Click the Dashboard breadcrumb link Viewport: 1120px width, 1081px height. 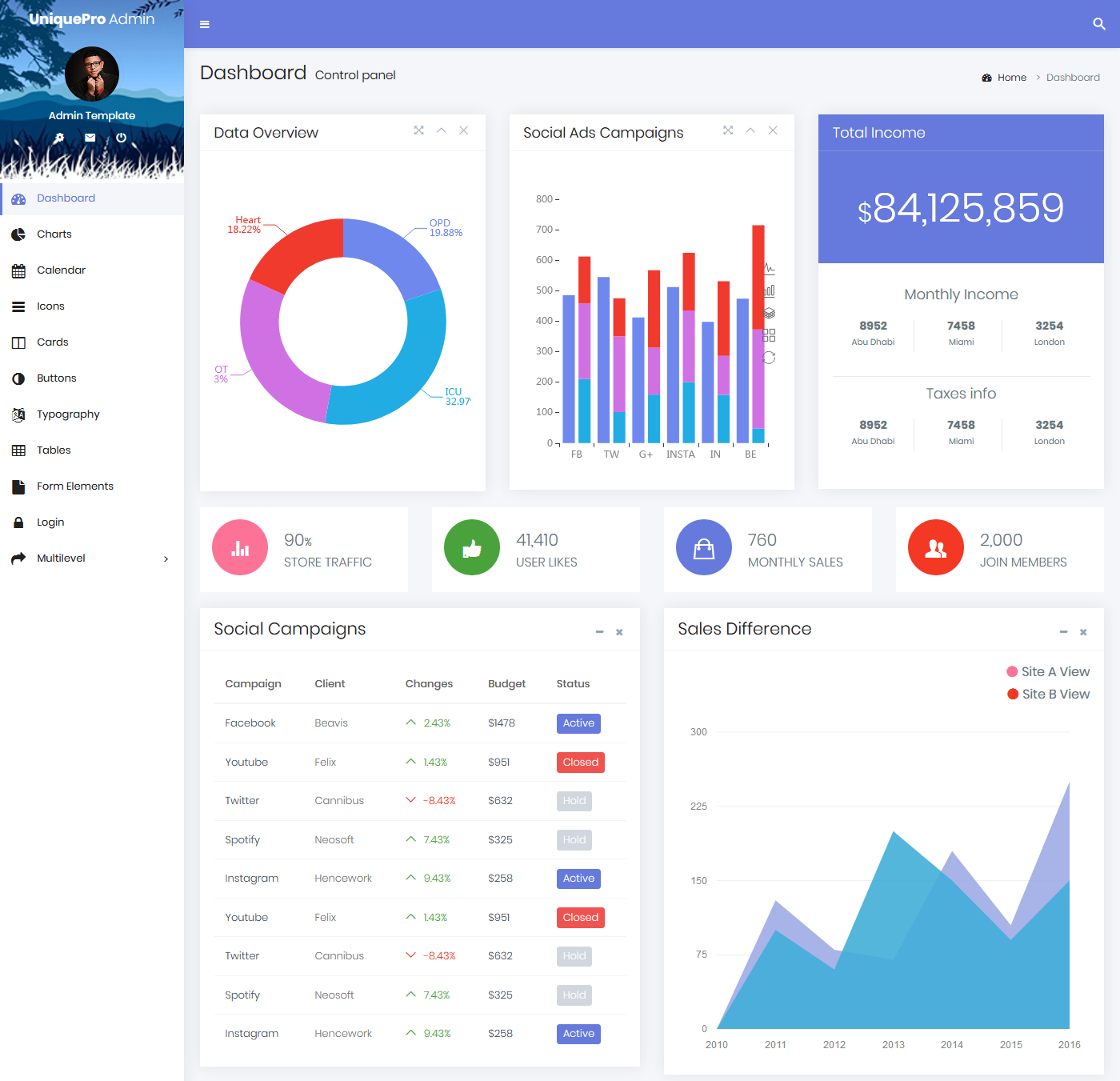[x=1073, y=78]
